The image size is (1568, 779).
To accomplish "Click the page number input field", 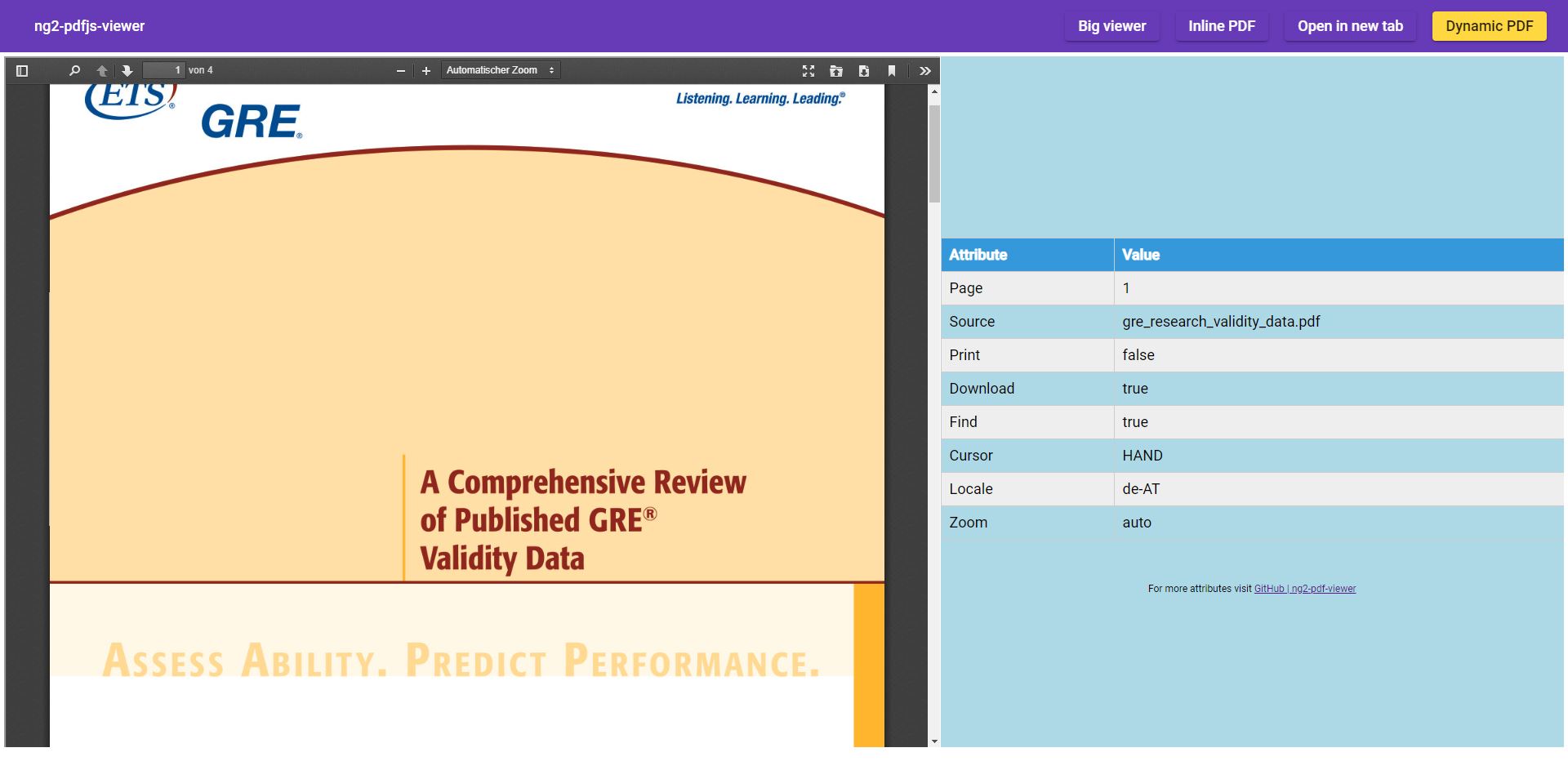I will pos(163,70).
